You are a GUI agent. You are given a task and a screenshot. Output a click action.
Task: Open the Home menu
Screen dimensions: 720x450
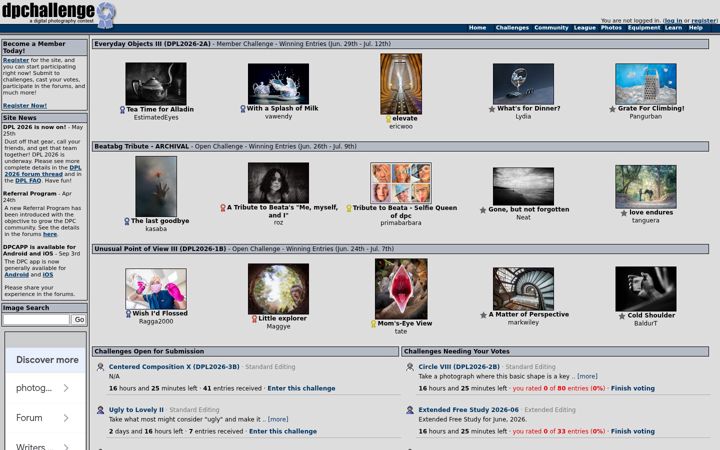[x=477, y=28]
